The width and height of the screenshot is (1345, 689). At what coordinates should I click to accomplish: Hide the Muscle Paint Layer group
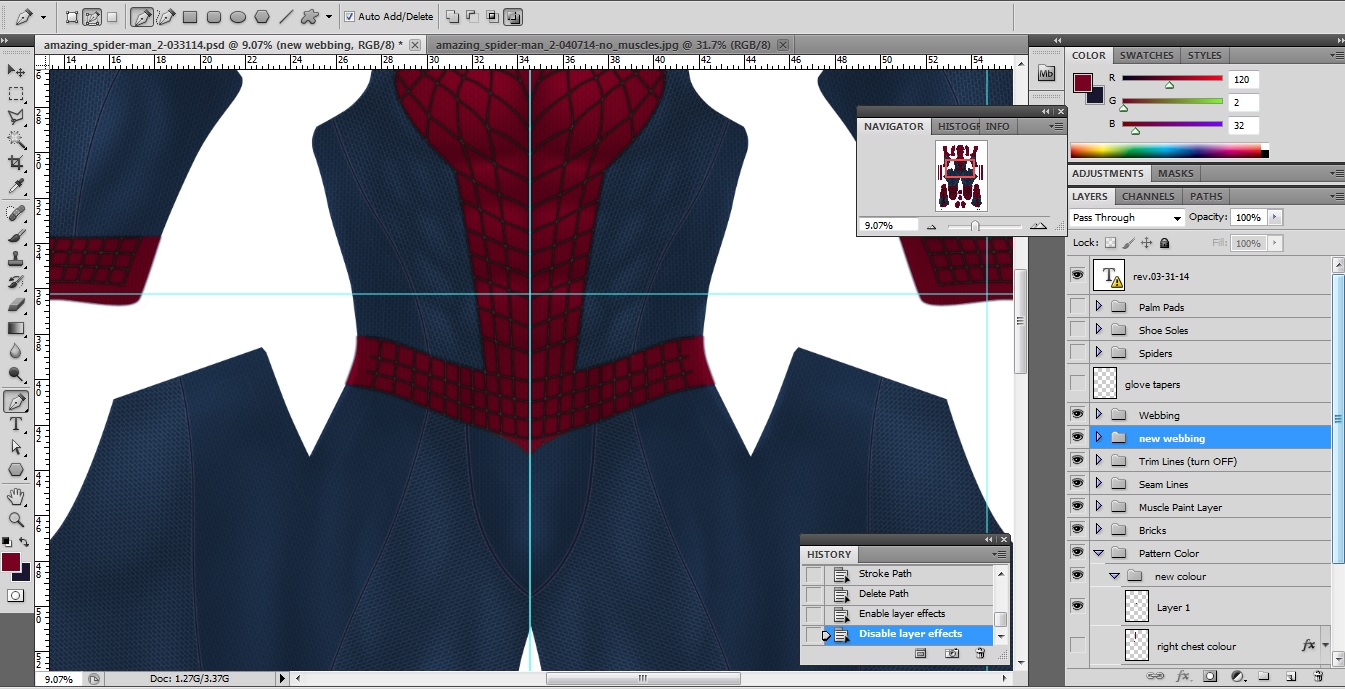click(x=1077, y=507)
